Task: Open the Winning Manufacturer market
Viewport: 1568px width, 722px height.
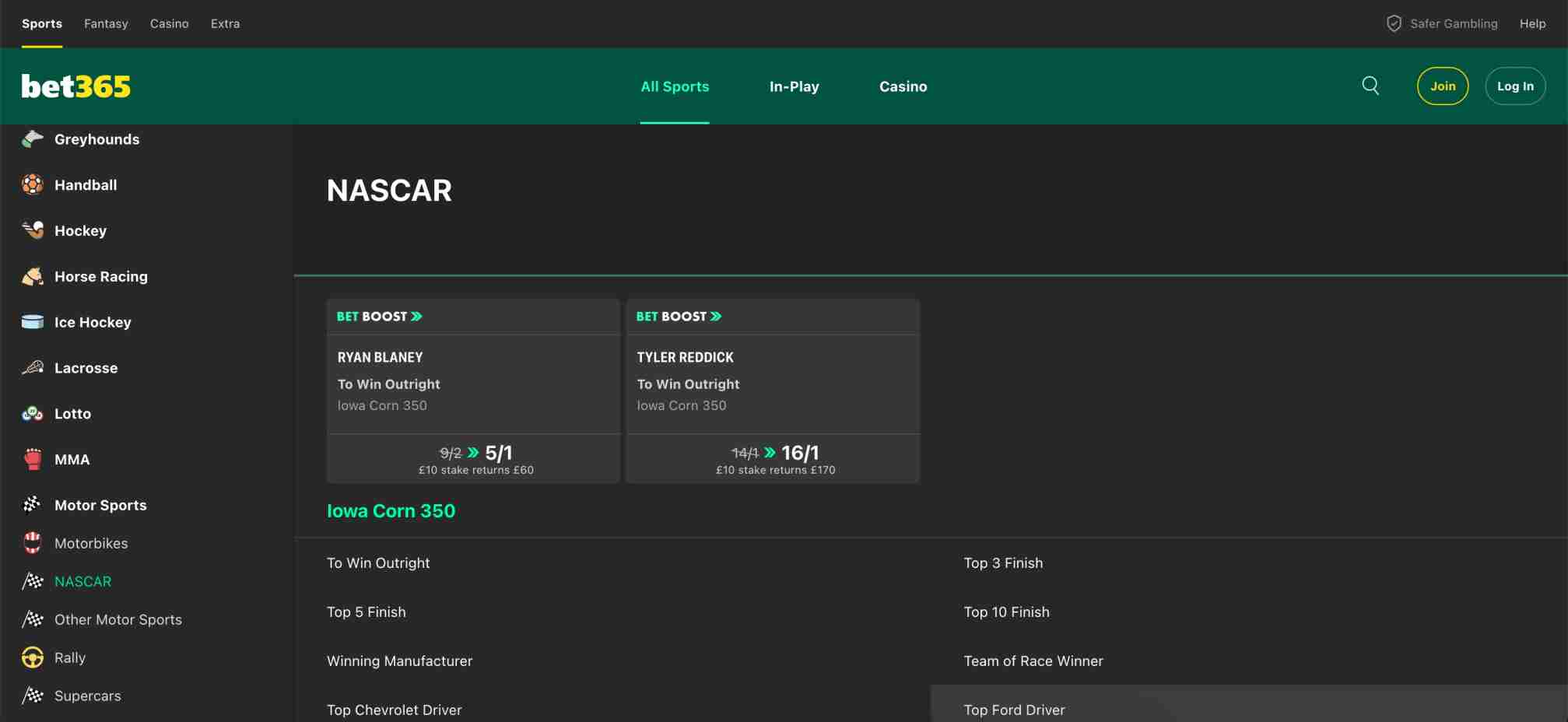Action: tap(400, 661)
